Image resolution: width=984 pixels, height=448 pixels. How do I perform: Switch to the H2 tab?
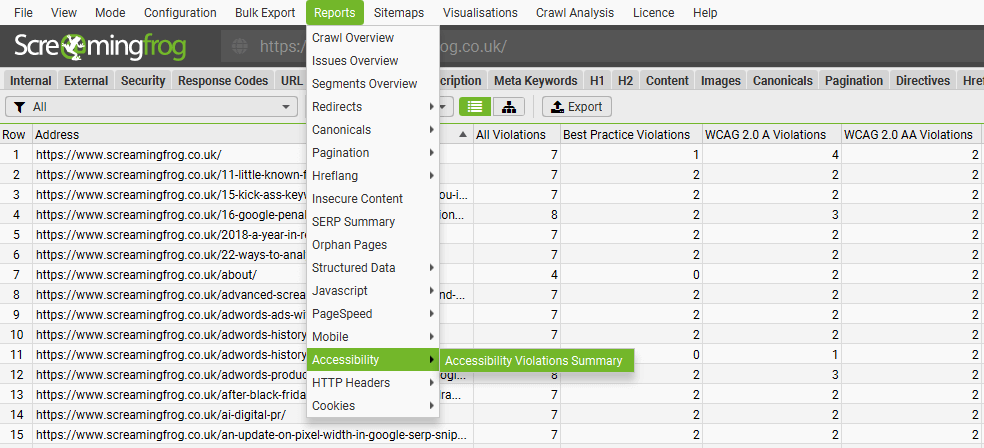point(625,80)
